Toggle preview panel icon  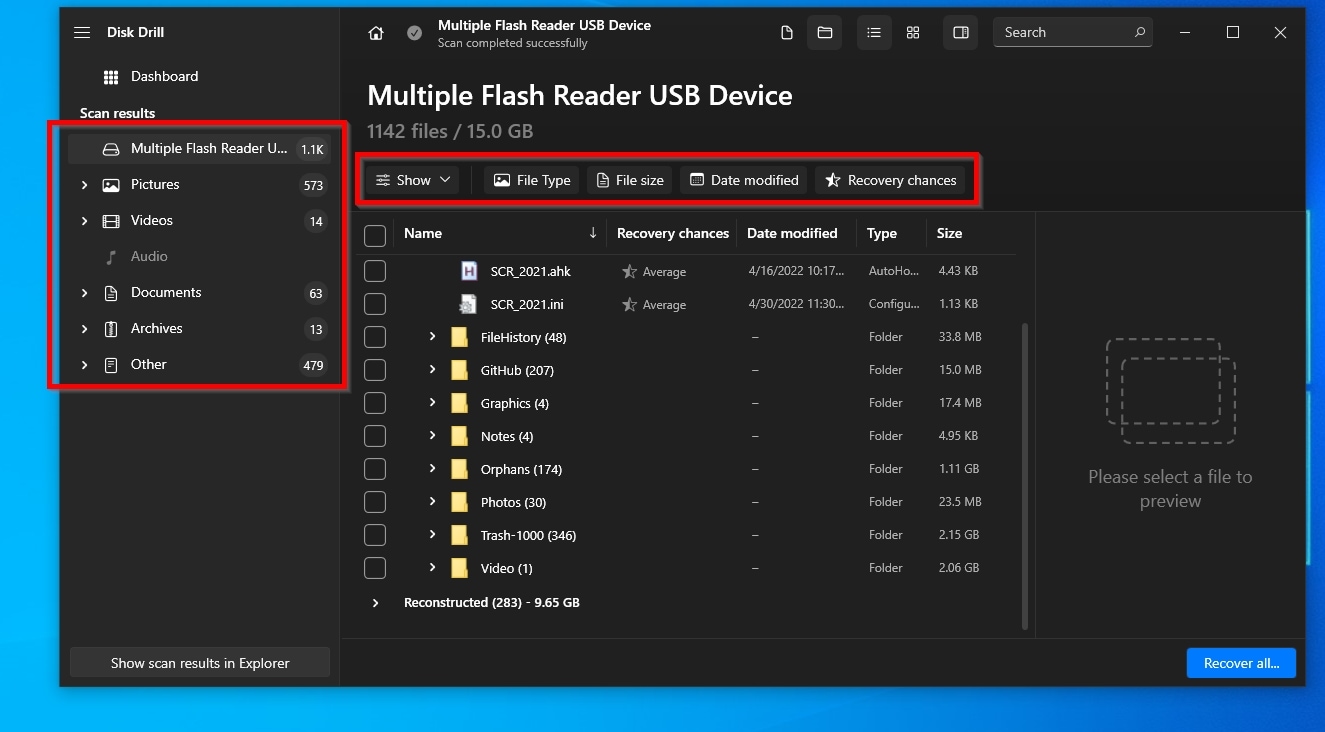[961, 33]
